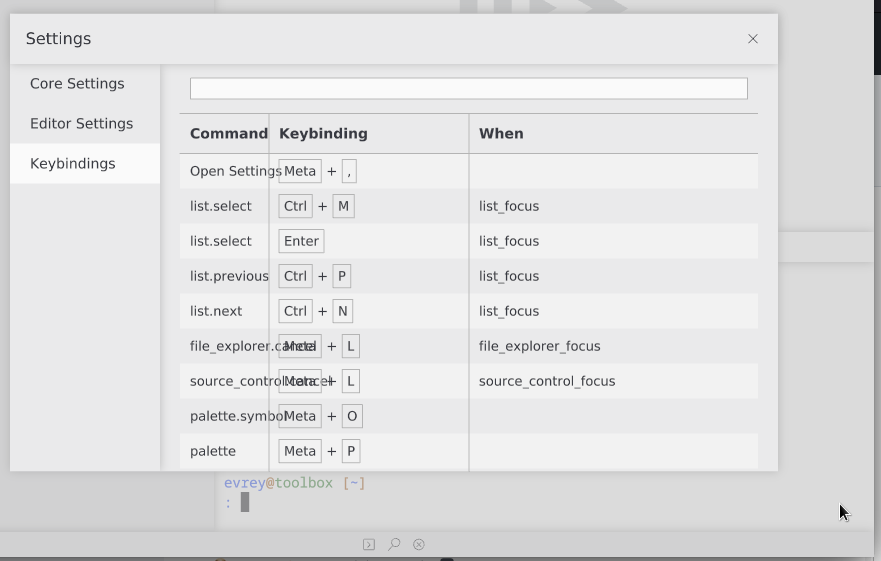Focus the keybindings search field
The image size is (881, 561).
pos(469,88)
